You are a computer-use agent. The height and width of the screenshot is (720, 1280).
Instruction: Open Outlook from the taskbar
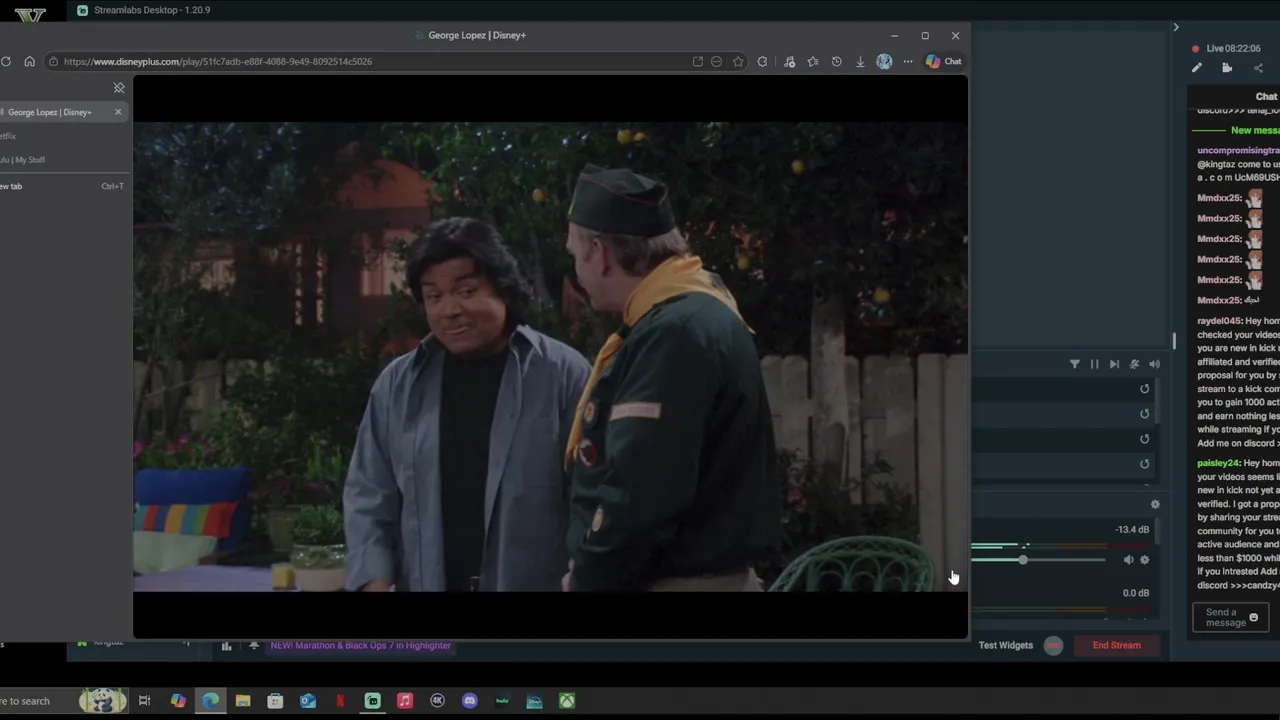point(308,701)
